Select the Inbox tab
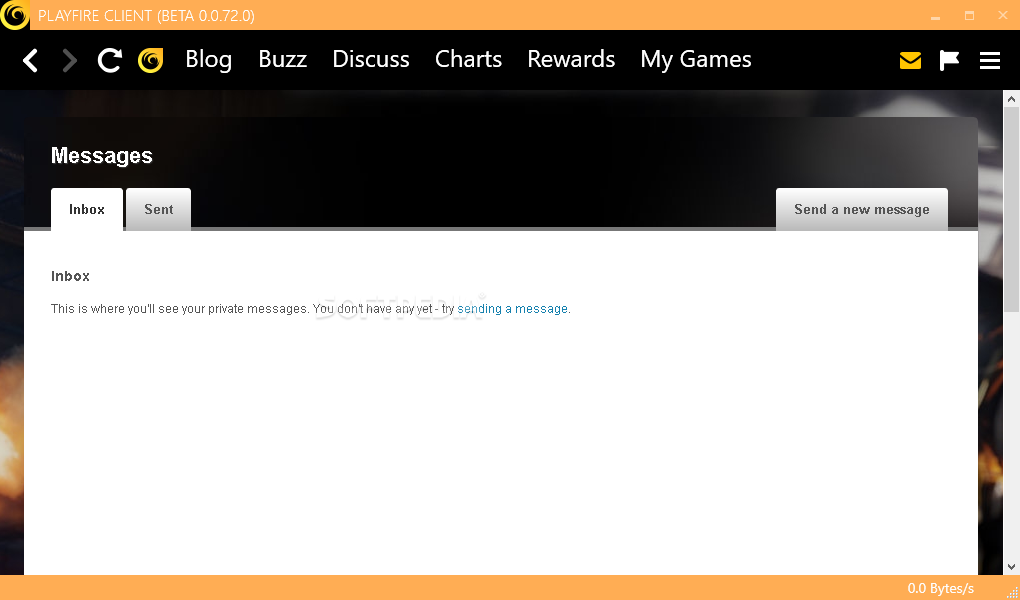Image resolution: width=1020 pixels, height=600 pixels. pos(87,210)
